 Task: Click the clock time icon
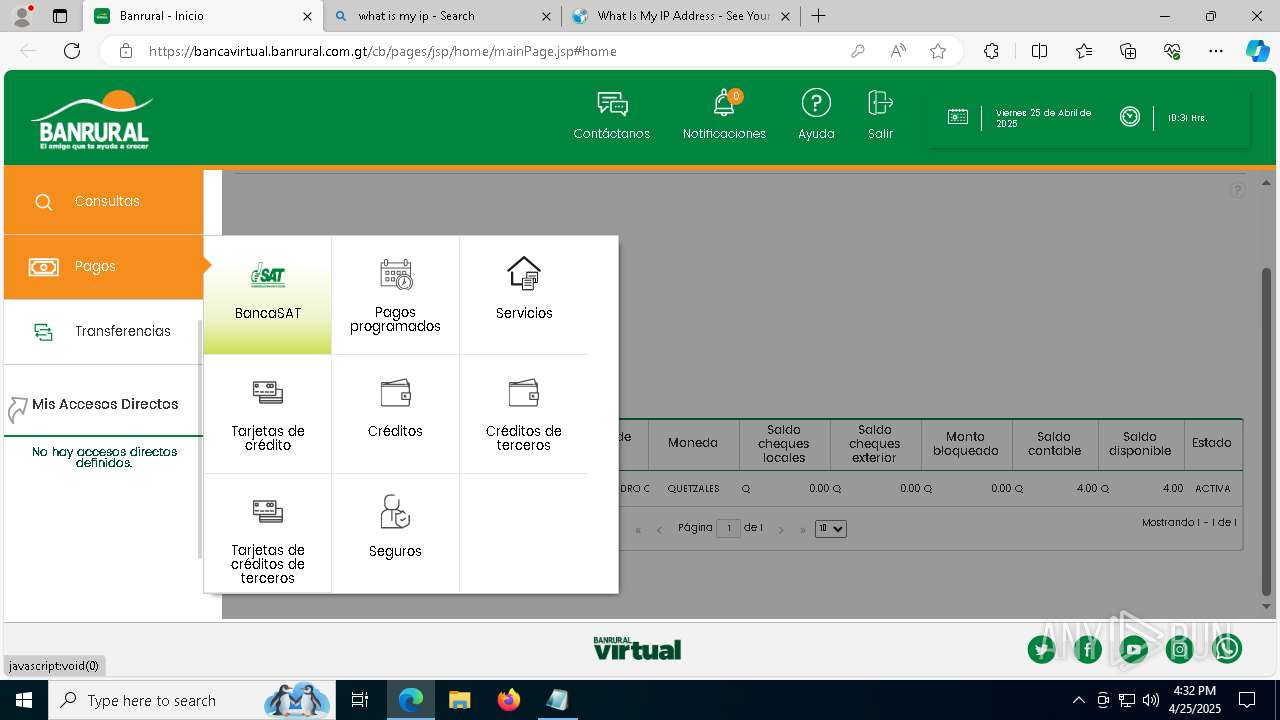(1130, 117)
